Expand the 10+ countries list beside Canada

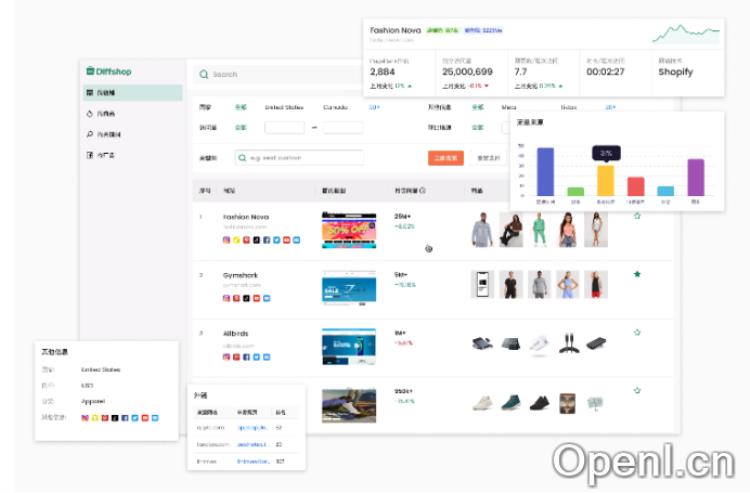point(374,107)
